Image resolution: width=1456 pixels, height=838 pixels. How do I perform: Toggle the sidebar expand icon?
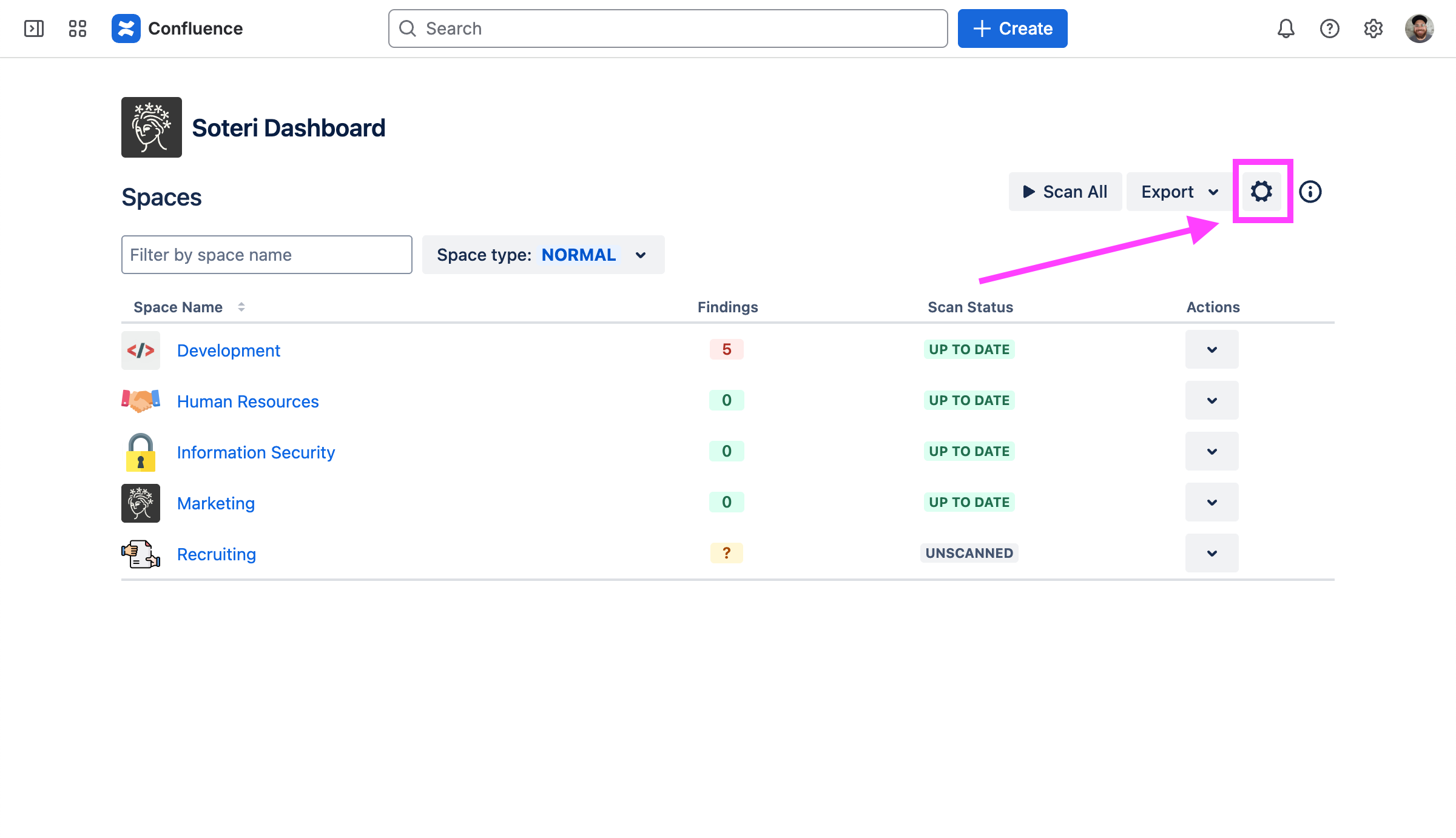tap(34, 28)
